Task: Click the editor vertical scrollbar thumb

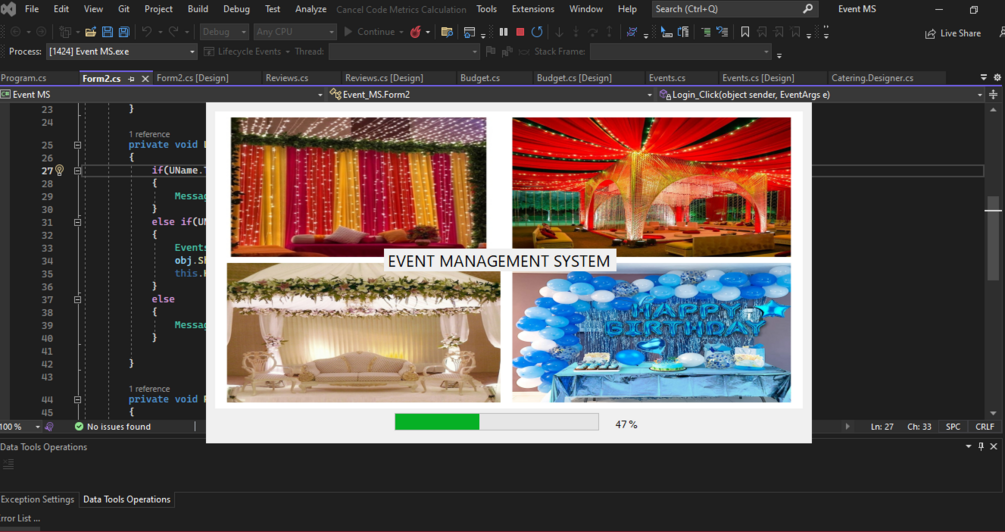Action: pyautogui.click(x=993, y=238)
